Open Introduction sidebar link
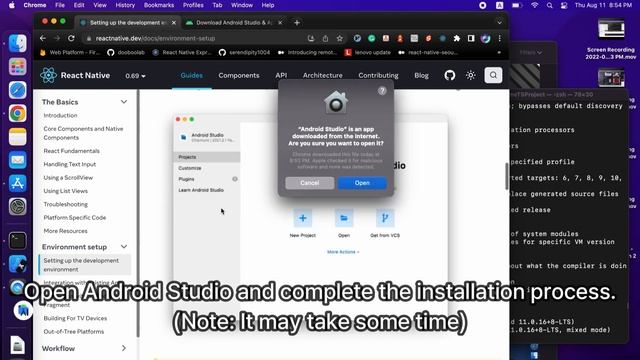Image resolution: width=640 pixels, height=360 pixels. click(60, 116)
